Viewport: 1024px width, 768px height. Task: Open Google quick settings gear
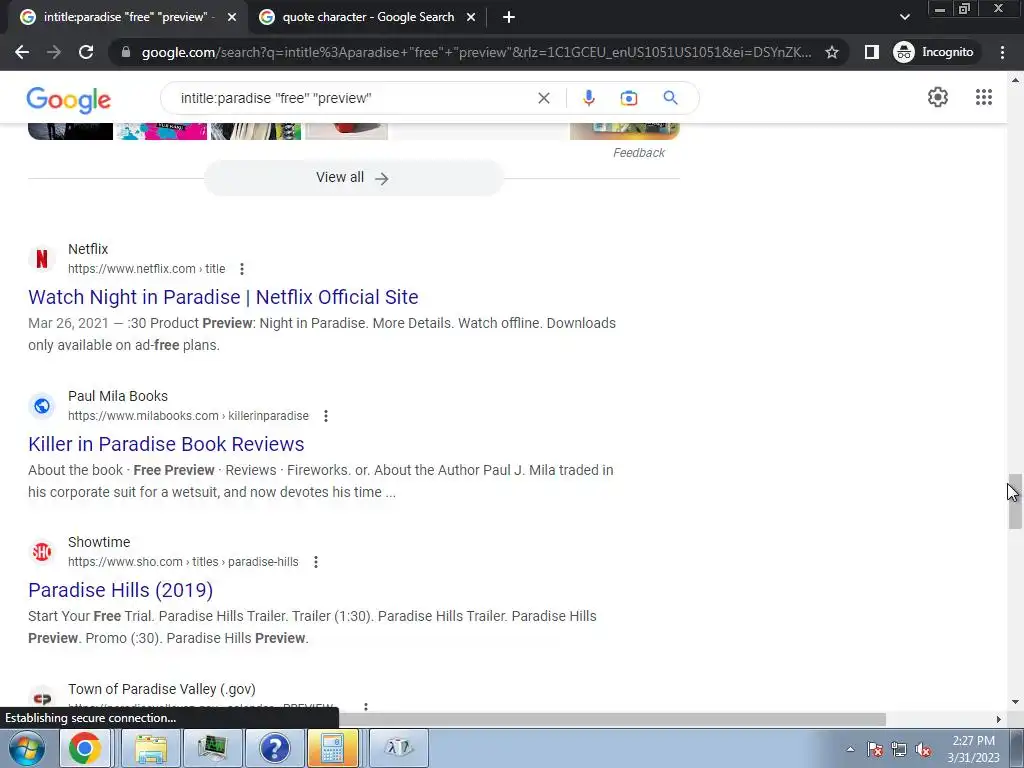(938, 97)
